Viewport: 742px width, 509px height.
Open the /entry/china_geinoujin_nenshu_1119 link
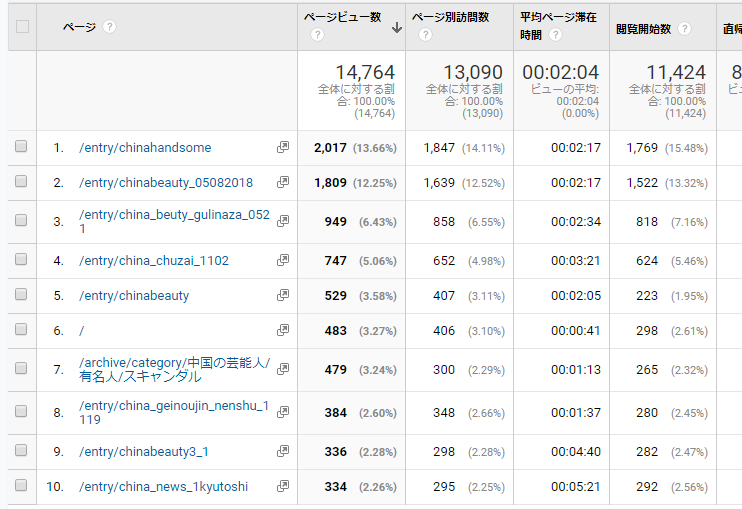coord(174,412)
